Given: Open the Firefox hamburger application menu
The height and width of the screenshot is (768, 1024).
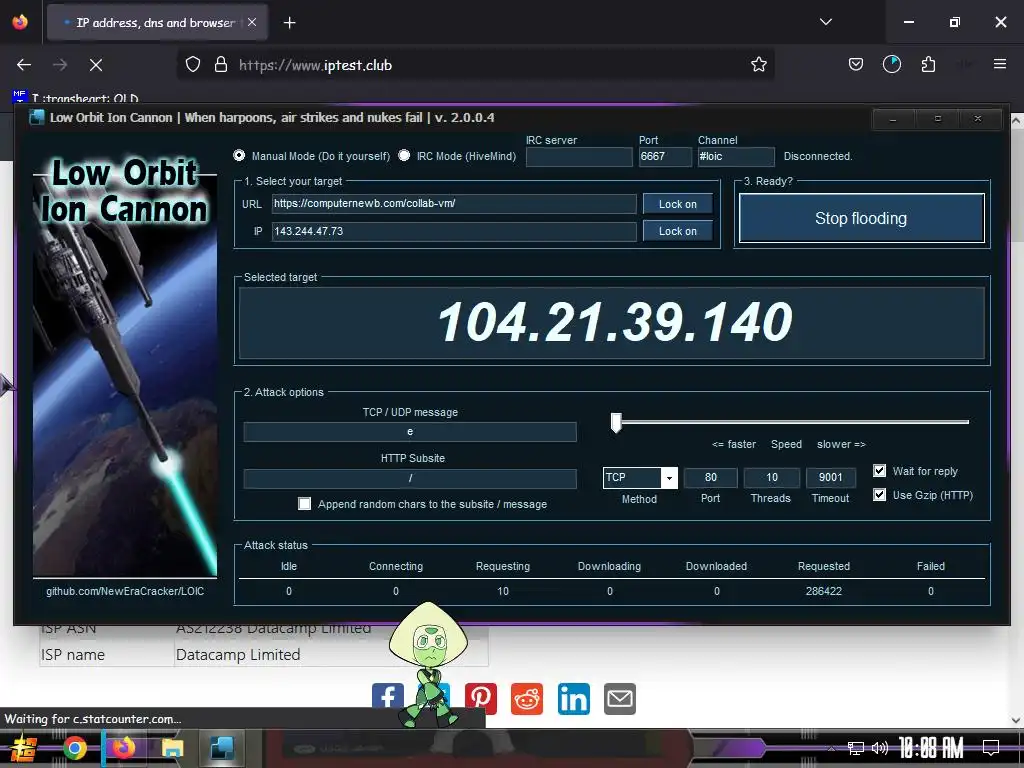Looking at the screenshot, I should pyautogui.click(x=999, y=64).
